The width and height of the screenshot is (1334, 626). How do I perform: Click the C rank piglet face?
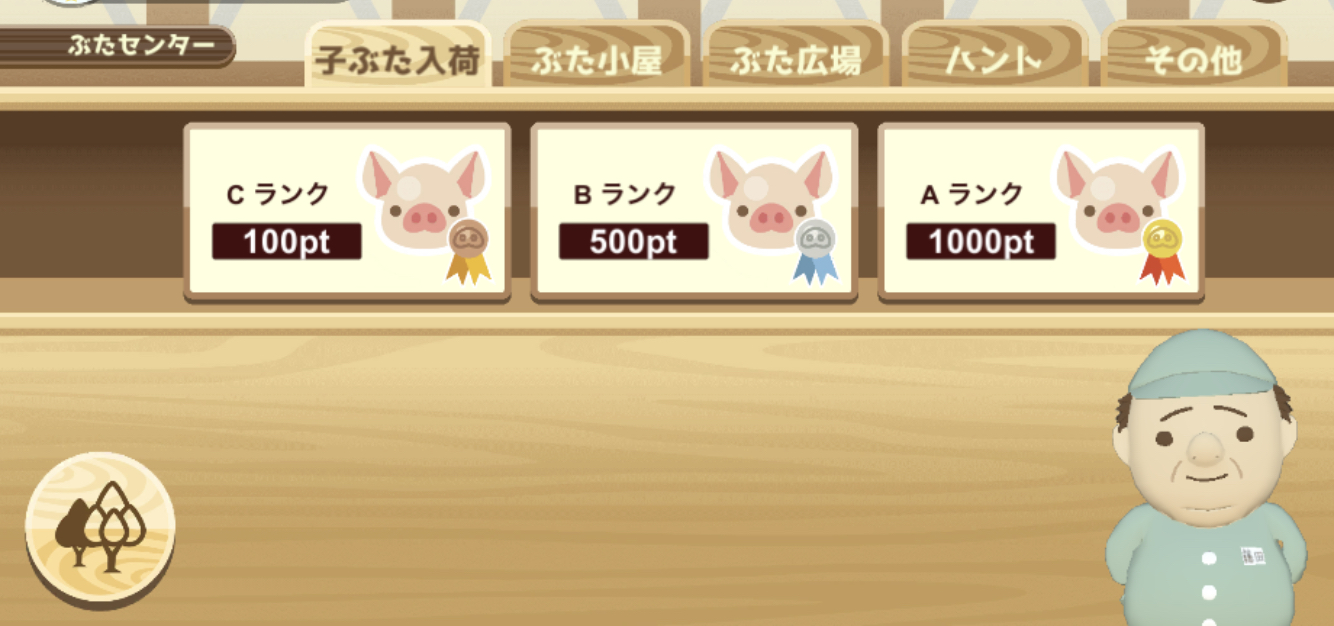click(x=424, y=198)
